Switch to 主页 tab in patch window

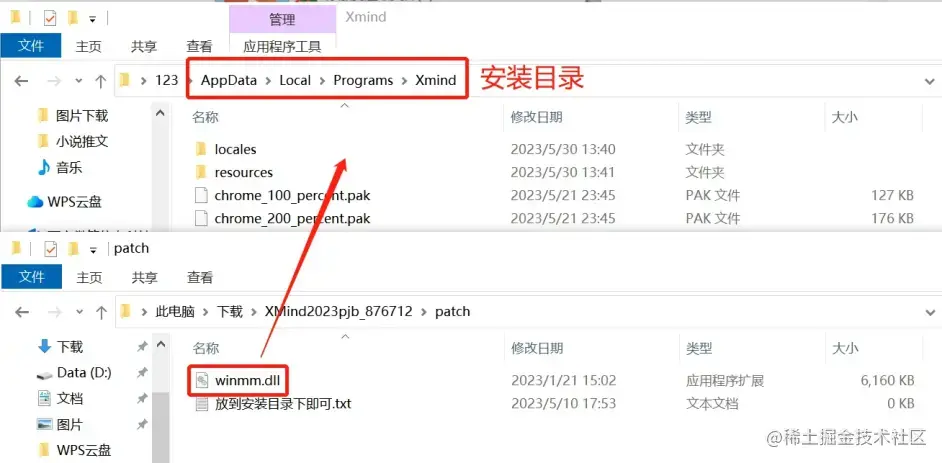[89, 277]
